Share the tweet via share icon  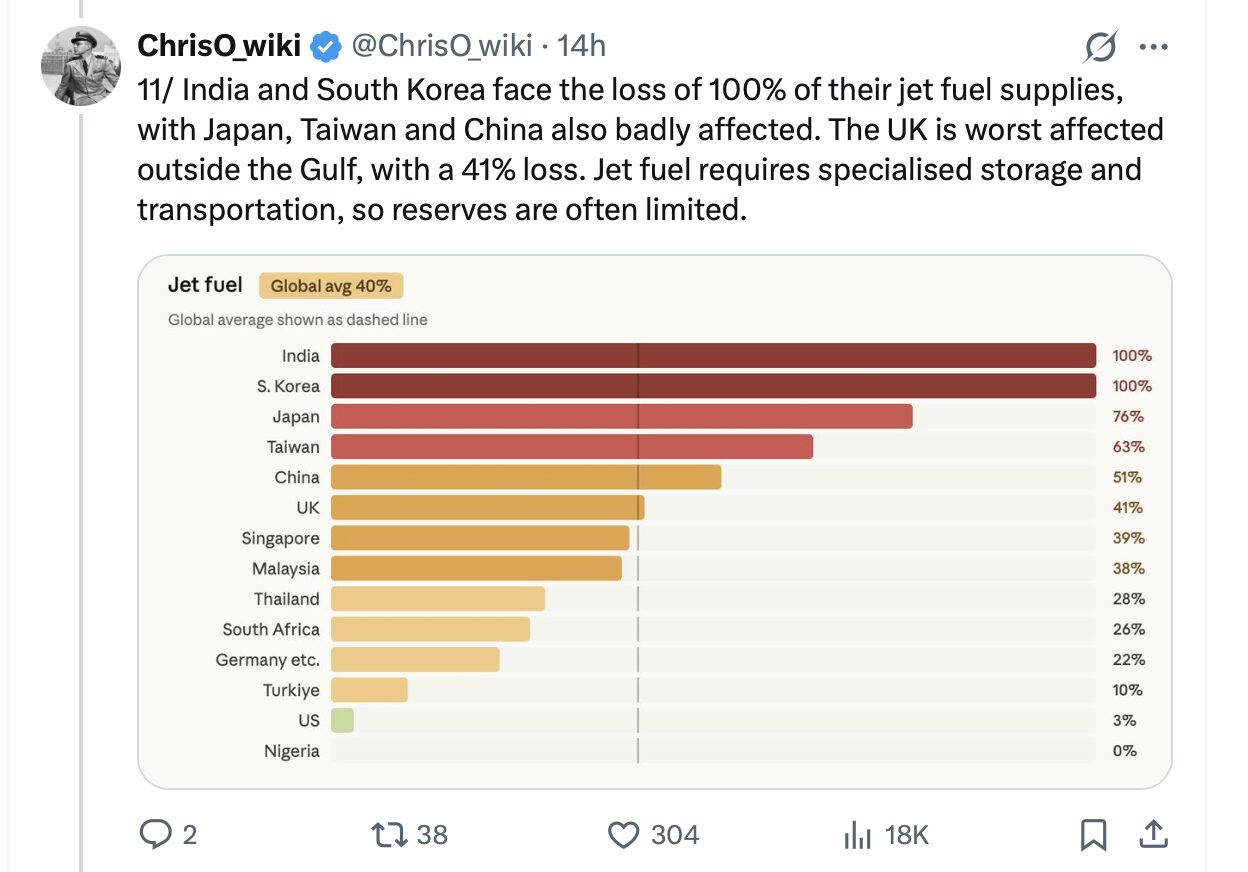click(1152, 834)
